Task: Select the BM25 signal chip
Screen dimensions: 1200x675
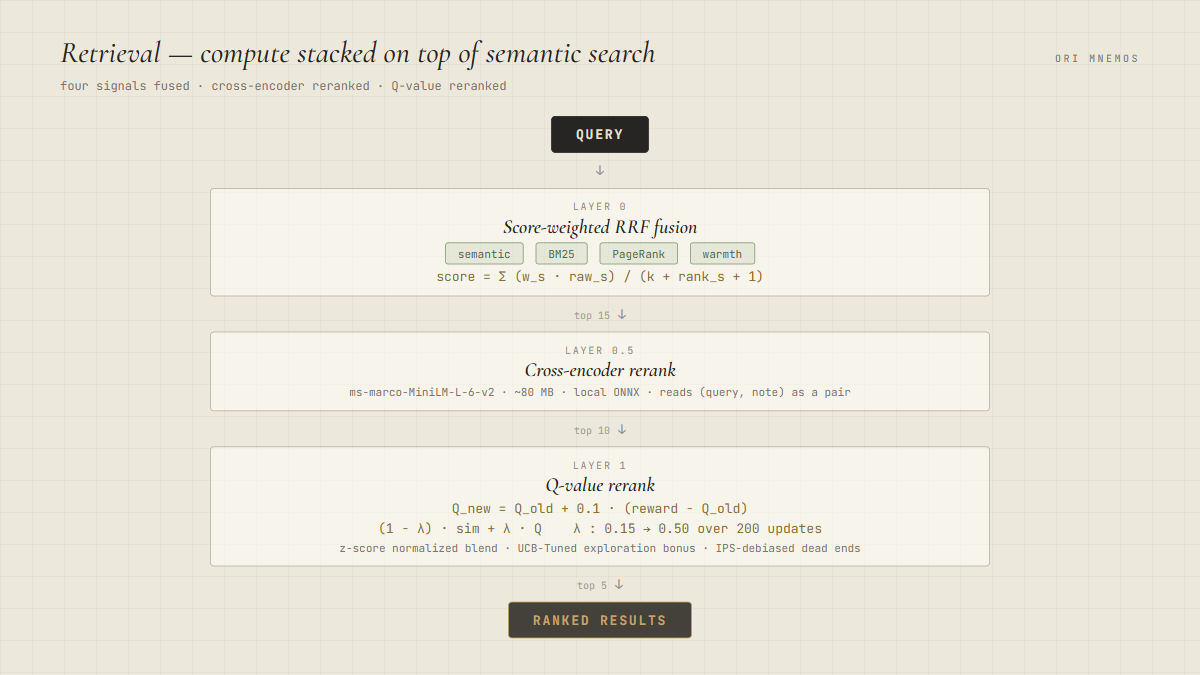Action: point(561,254)
